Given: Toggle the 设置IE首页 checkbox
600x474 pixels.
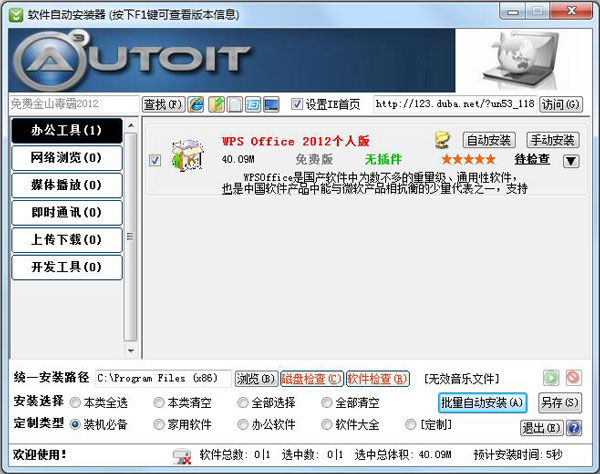Looking at the screenshot, I should tap(297, 104).
